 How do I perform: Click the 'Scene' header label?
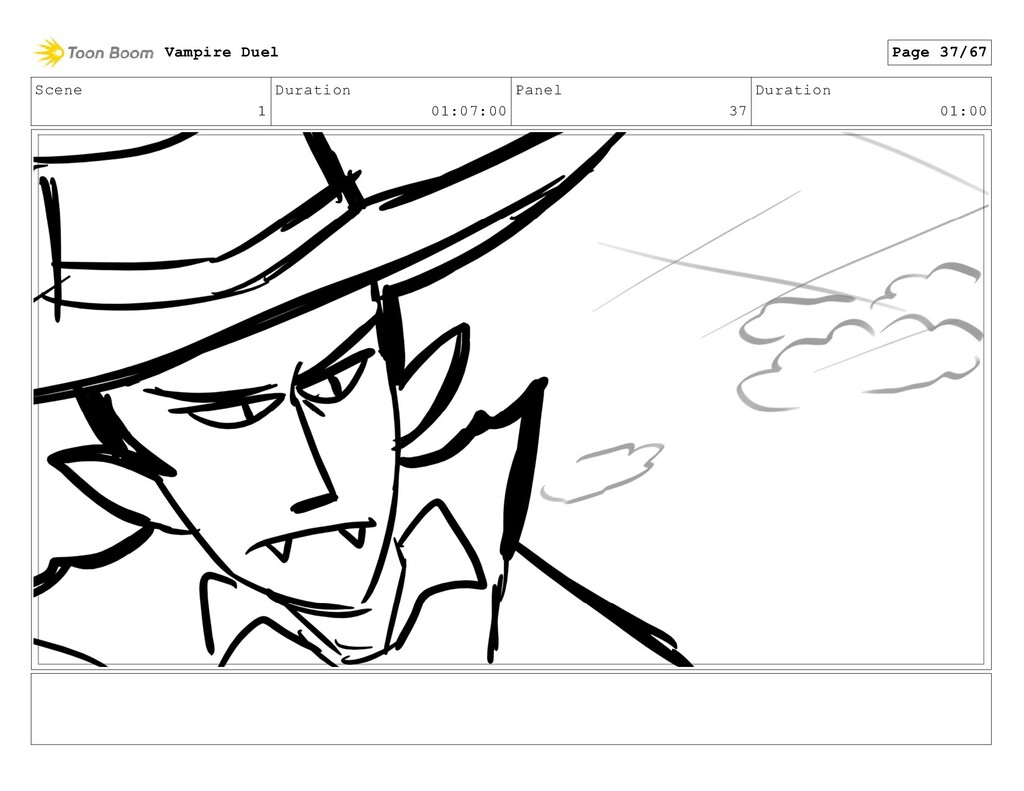point(59,90)
